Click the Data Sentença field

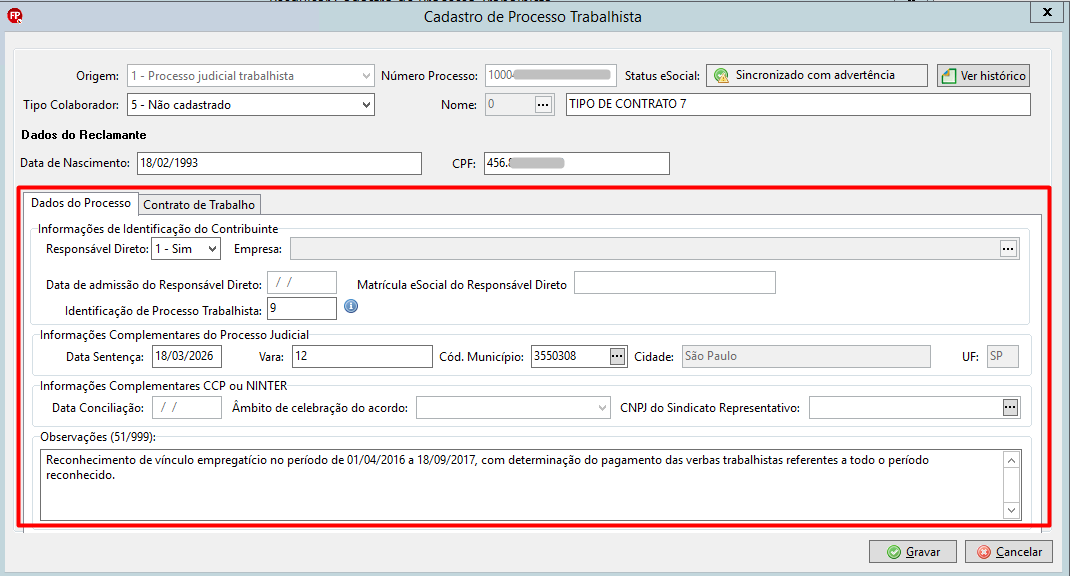click(187, 356)
